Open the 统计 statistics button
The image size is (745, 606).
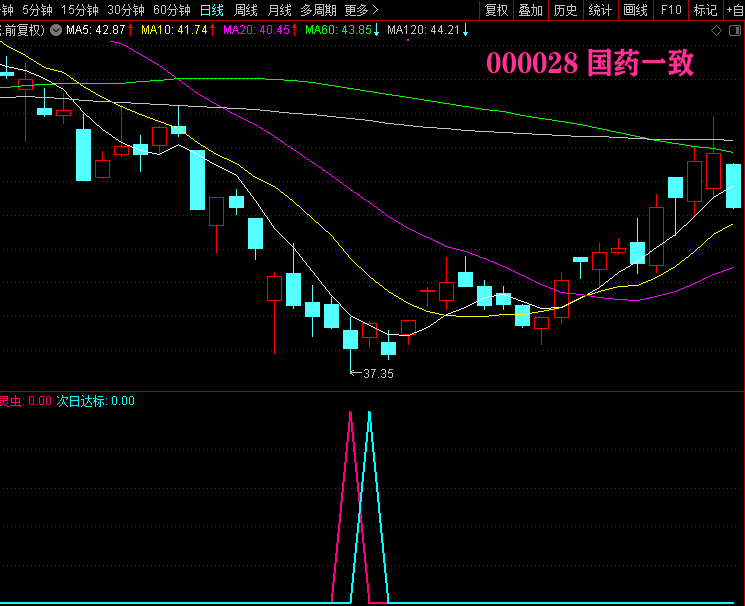click(x=600, y=10)
